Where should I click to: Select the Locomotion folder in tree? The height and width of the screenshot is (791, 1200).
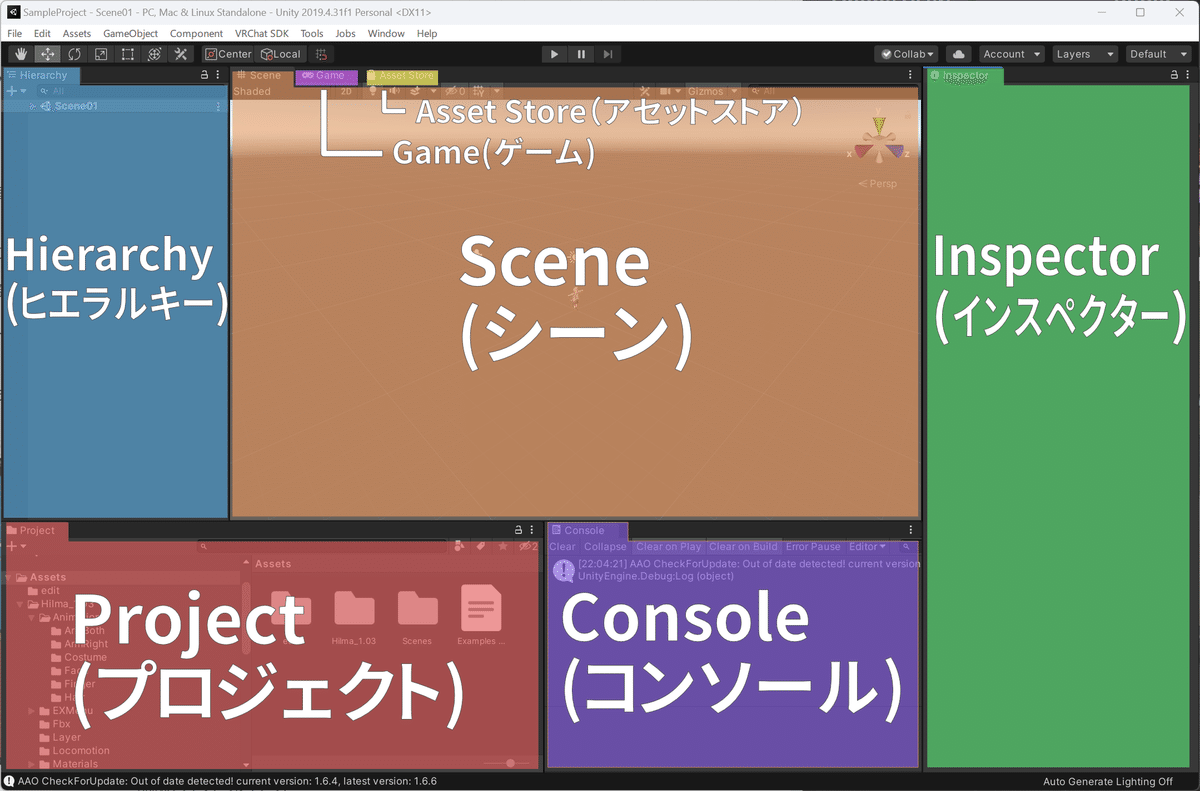coord(81,751)
